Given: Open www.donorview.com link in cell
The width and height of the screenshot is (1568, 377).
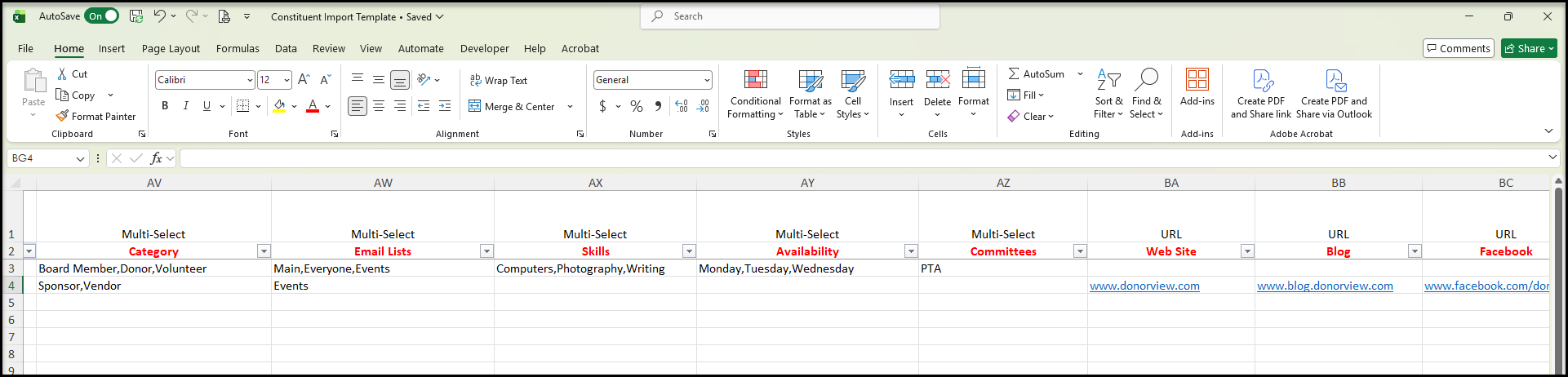Looking at the screenshot, I should coord(1144,286).
